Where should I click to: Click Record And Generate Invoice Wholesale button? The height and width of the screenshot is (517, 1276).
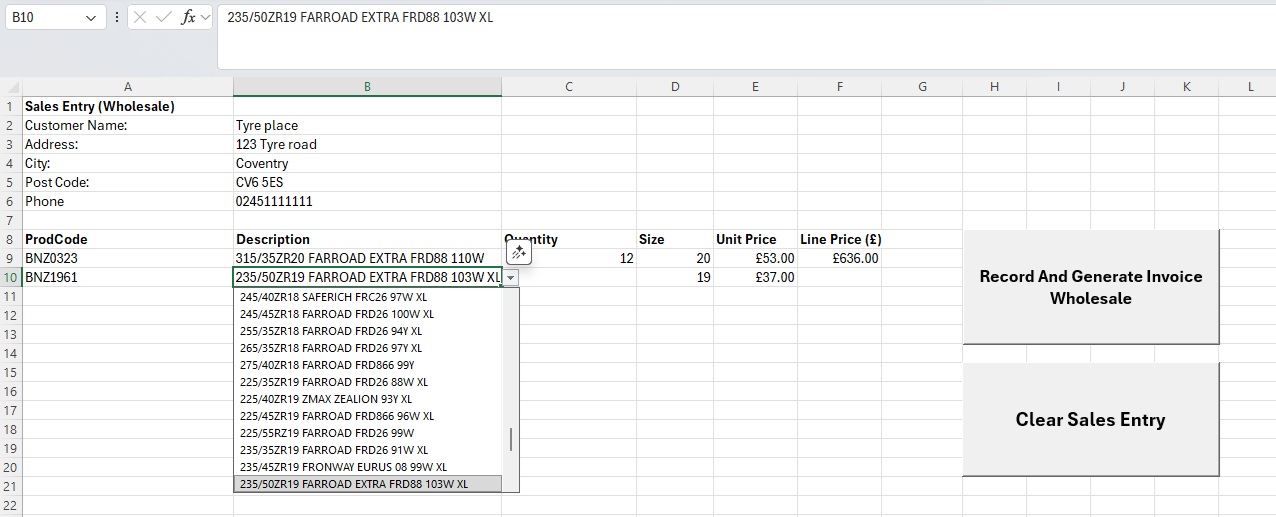click(1090, 287)
